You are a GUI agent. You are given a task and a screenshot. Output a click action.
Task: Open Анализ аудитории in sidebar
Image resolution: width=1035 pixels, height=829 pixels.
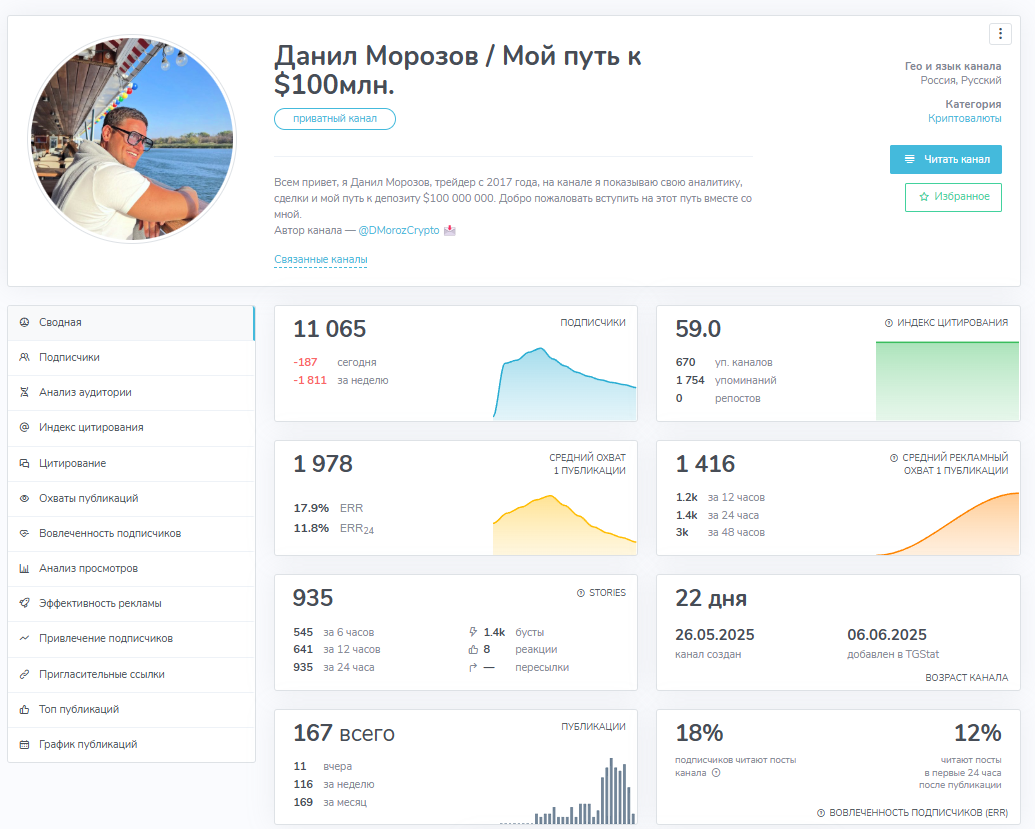[131, 393]
